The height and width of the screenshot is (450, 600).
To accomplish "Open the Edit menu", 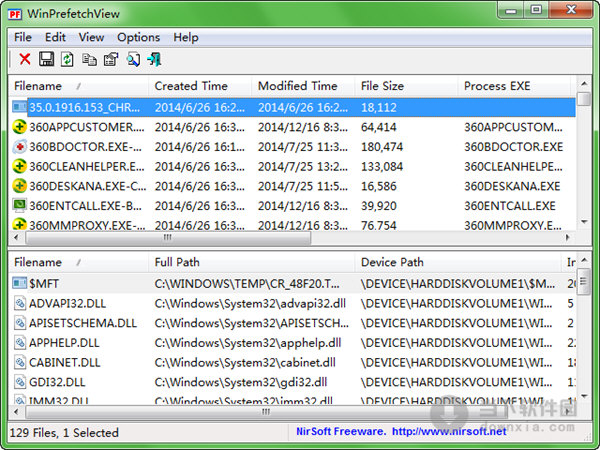I will click(55, 38).
